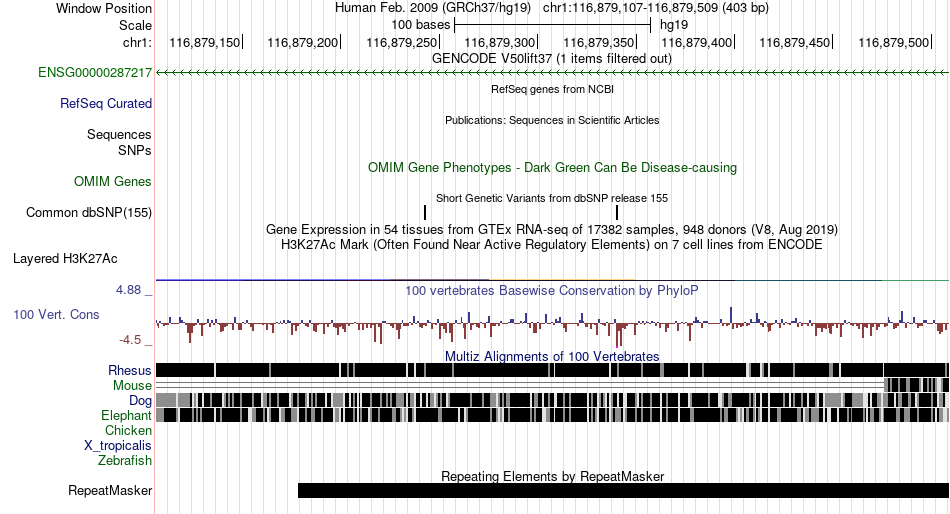Select the Mouse alignment label
This screenshot has height=514, width=950.
(x=132, y=386)
